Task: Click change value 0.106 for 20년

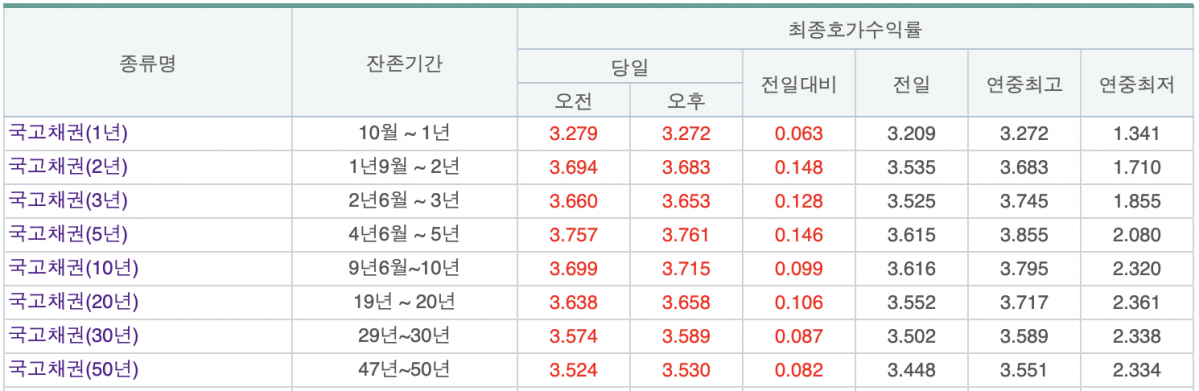Action: click(799, 302)
